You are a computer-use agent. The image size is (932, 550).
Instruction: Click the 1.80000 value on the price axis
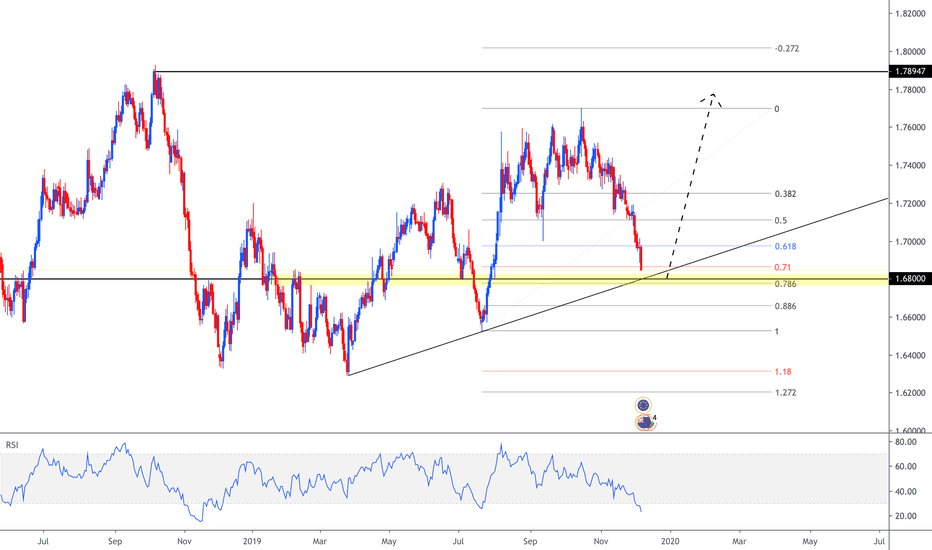coord(909,52)
